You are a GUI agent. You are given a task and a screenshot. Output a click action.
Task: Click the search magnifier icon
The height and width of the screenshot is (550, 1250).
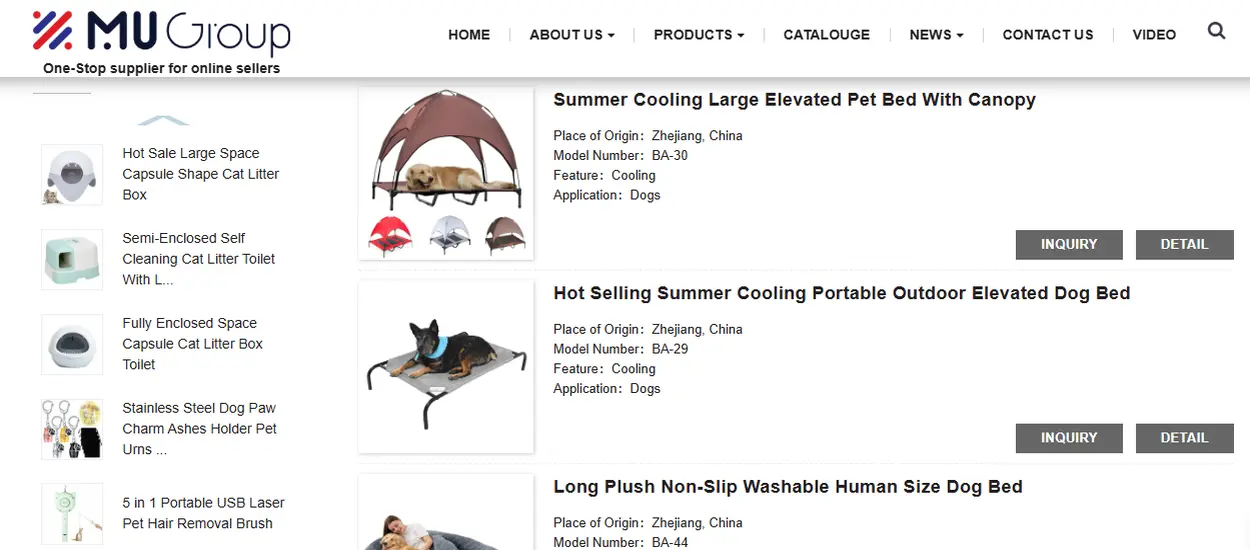pyautogui.click(x=1216, y=31)
